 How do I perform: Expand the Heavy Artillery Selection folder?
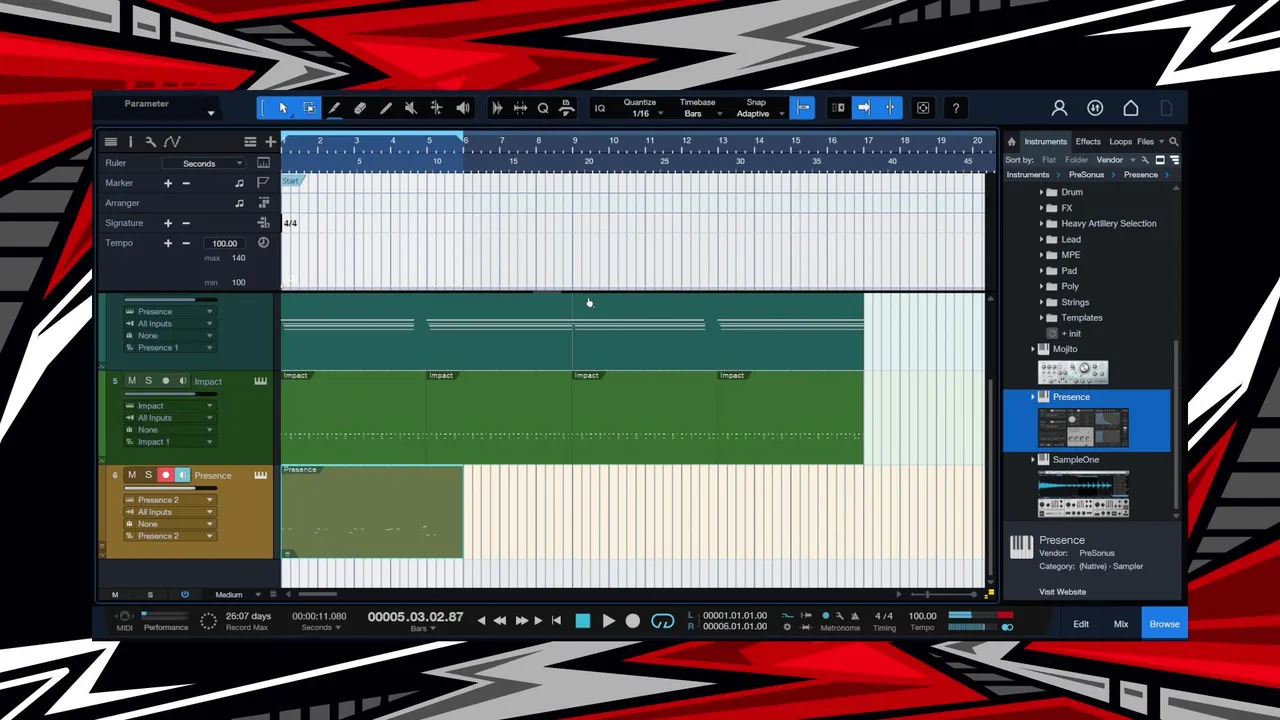[x=1041, y=224]
